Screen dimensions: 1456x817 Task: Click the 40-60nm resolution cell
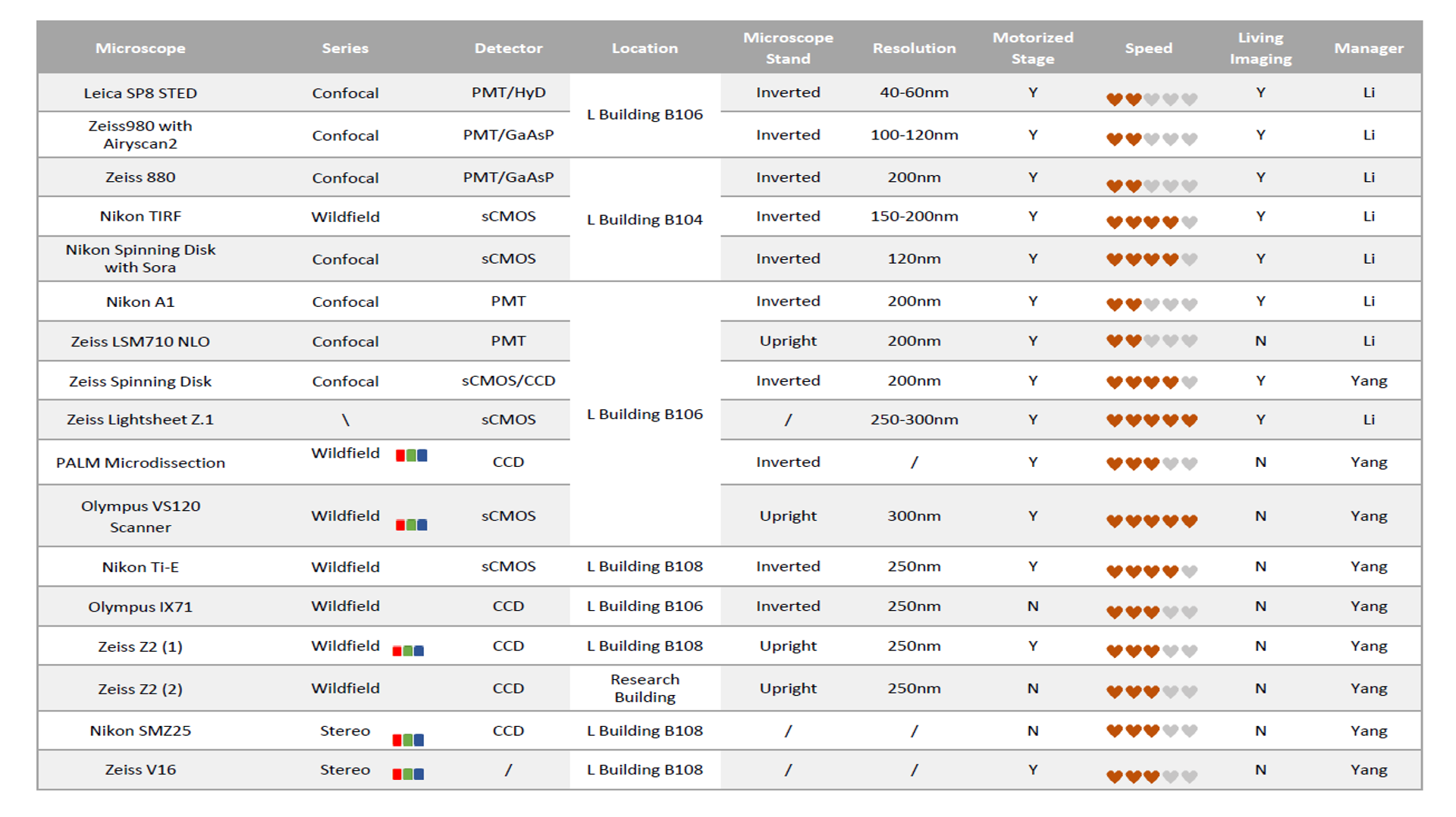coord(914,92)
